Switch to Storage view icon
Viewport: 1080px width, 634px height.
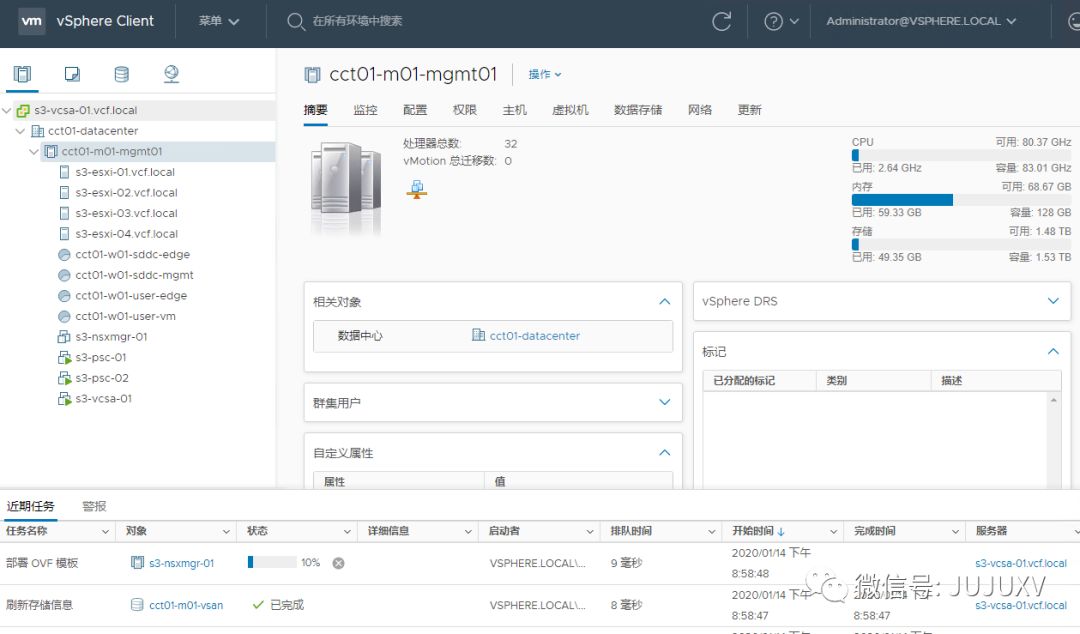click(x=122, y=74)
